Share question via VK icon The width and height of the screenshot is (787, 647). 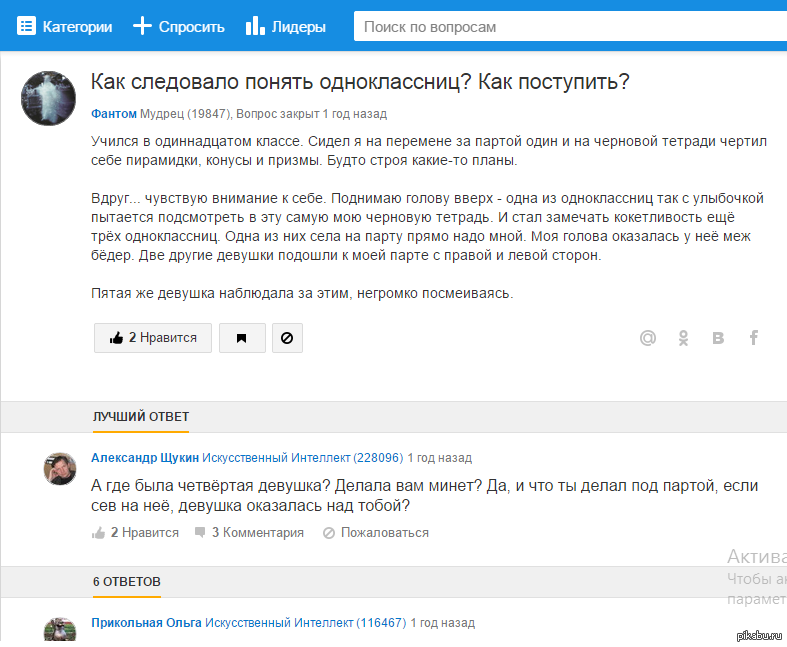(718, 338)
